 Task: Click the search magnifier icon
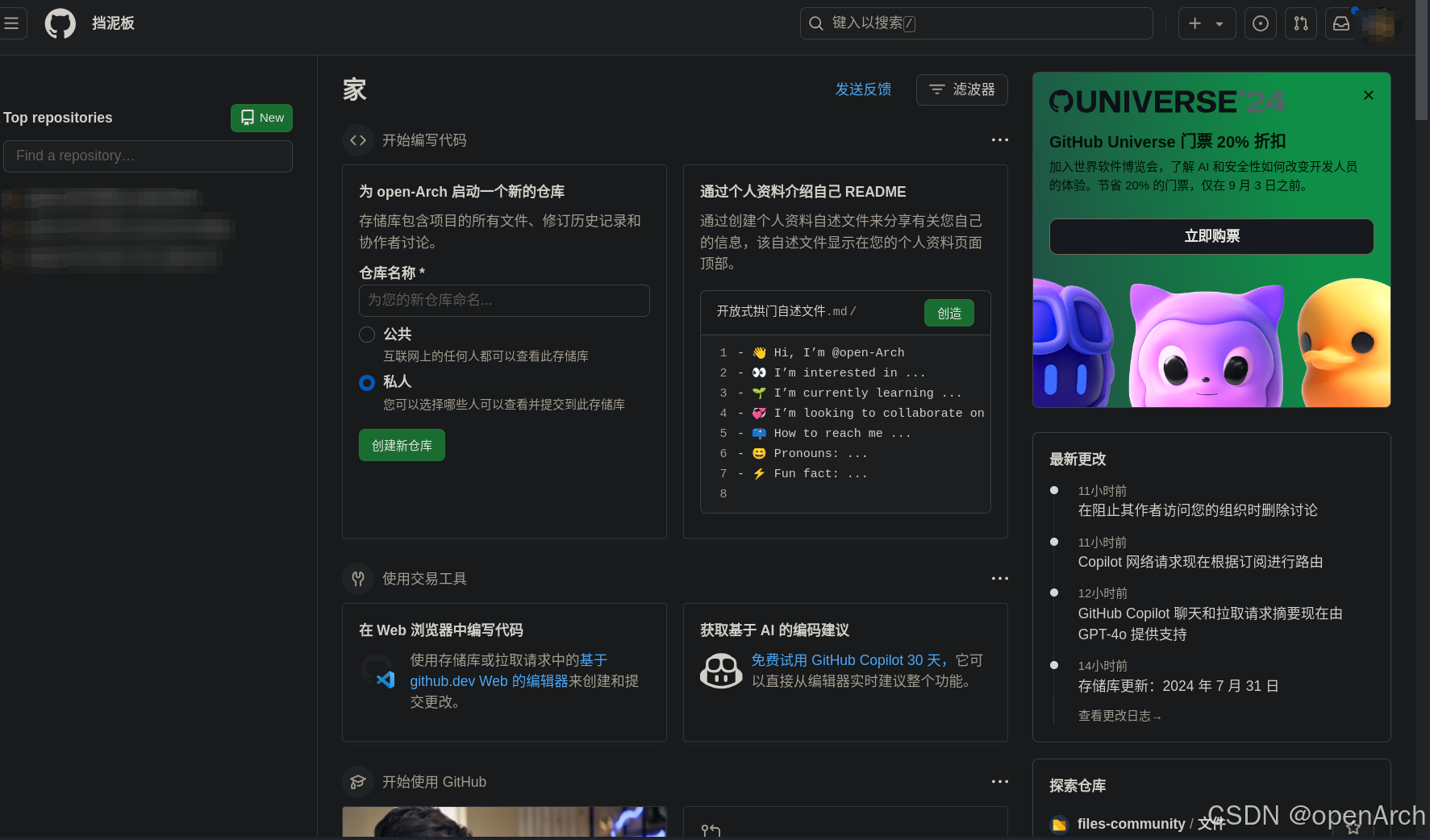[816, 23]
